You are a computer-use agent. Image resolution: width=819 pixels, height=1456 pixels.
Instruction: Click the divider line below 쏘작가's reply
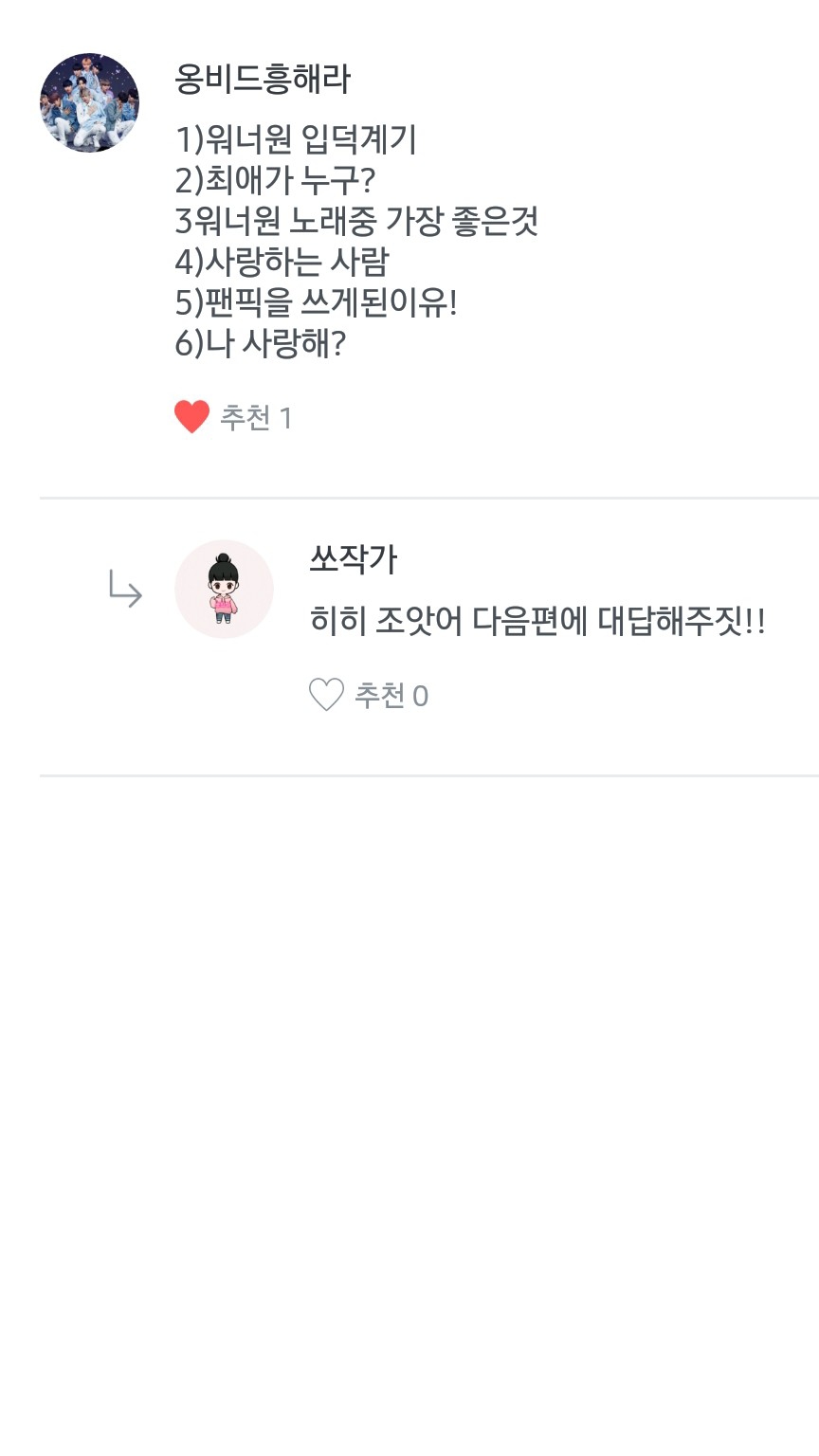click(428, 775)
